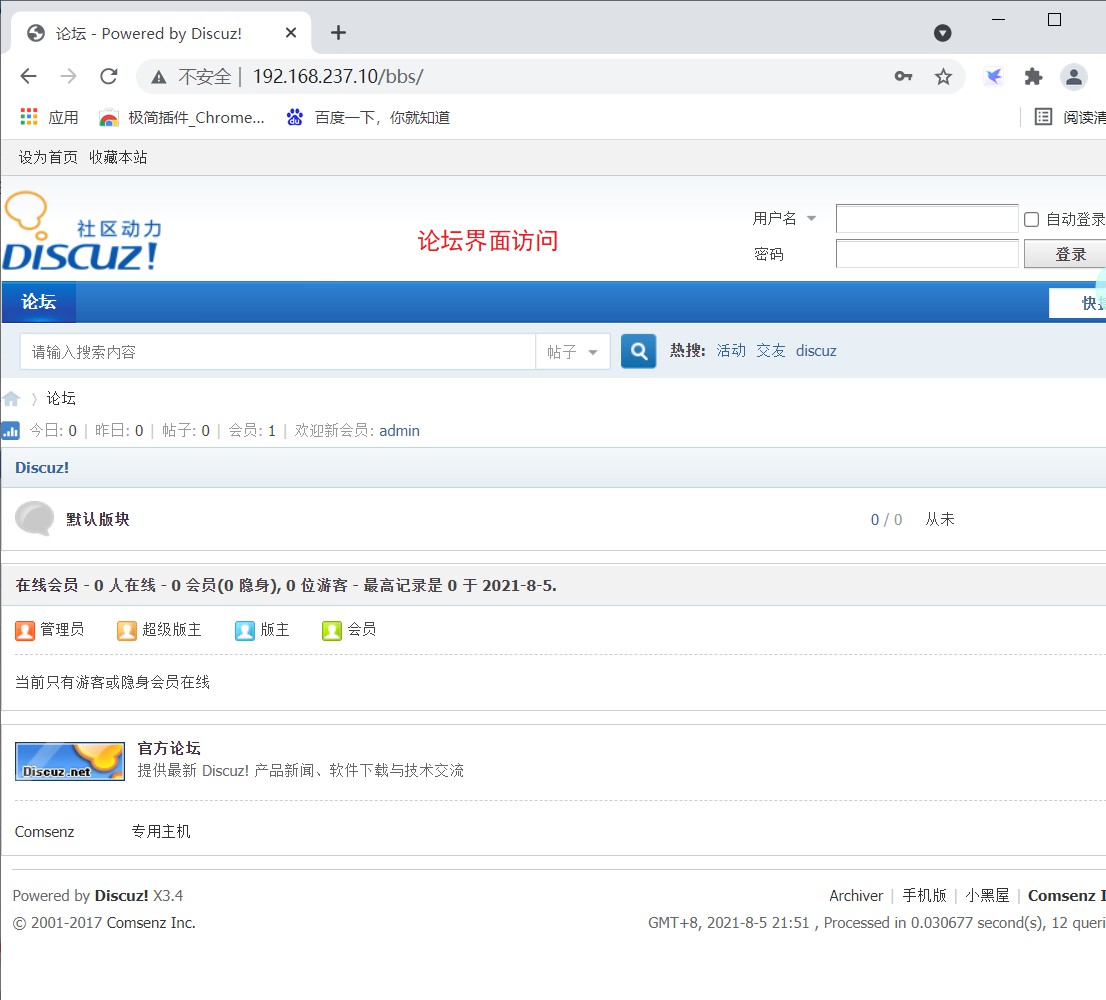Expand the 帖子 search type dropdown
Screen dimensions: 1106x1000
point(573,351)
